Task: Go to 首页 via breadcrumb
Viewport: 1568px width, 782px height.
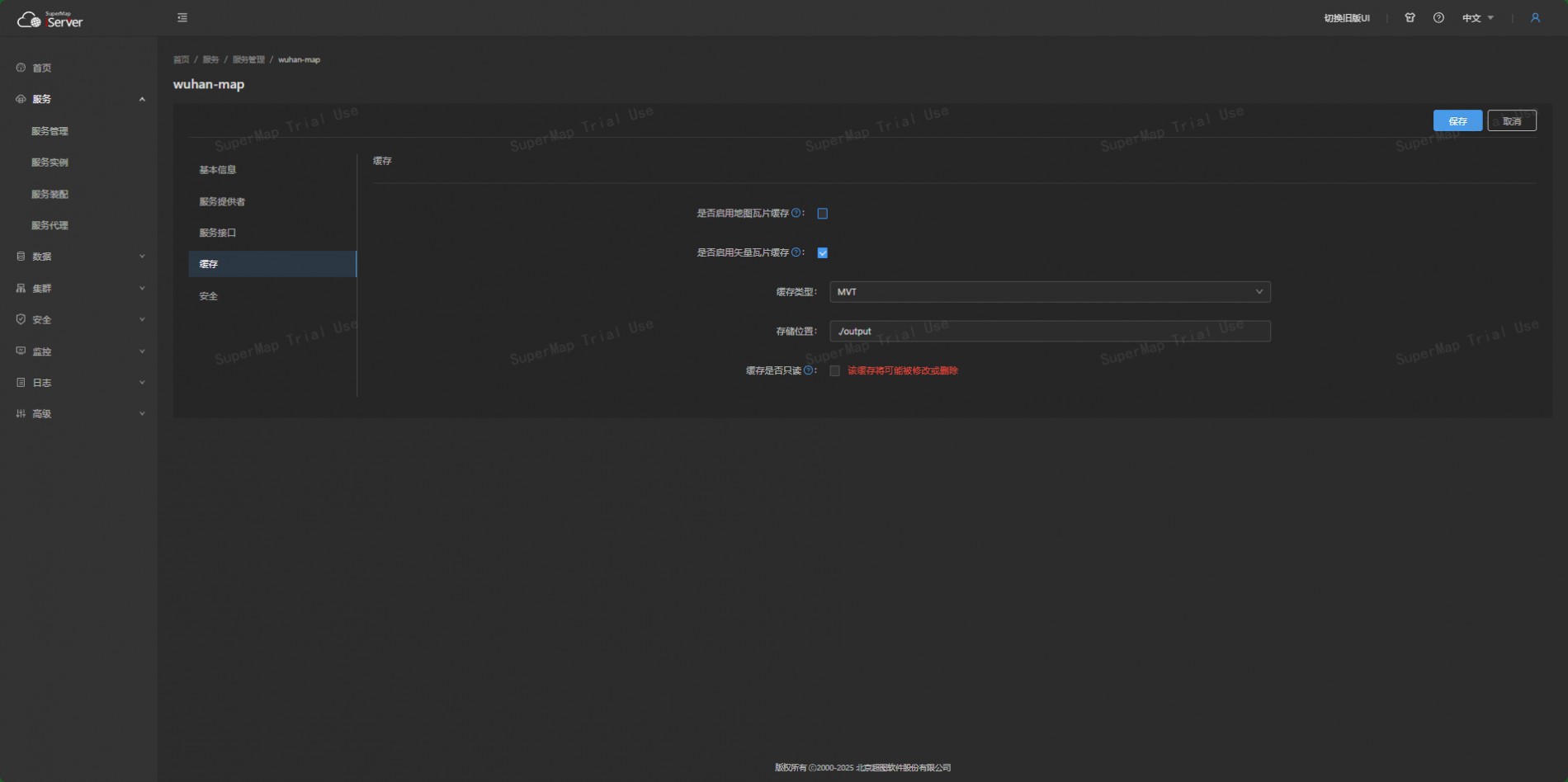Action: tap(181, 59)
